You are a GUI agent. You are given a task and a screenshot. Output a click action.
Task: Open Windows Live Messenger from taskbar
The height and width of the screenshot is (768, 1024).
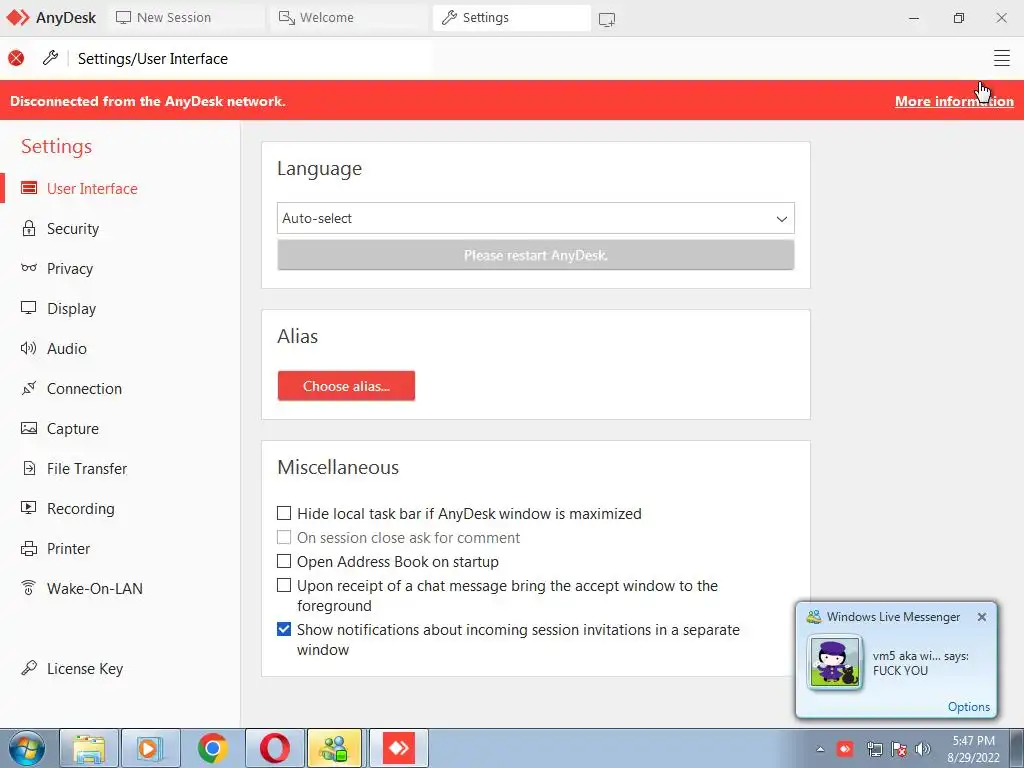(x=335, y=749)
